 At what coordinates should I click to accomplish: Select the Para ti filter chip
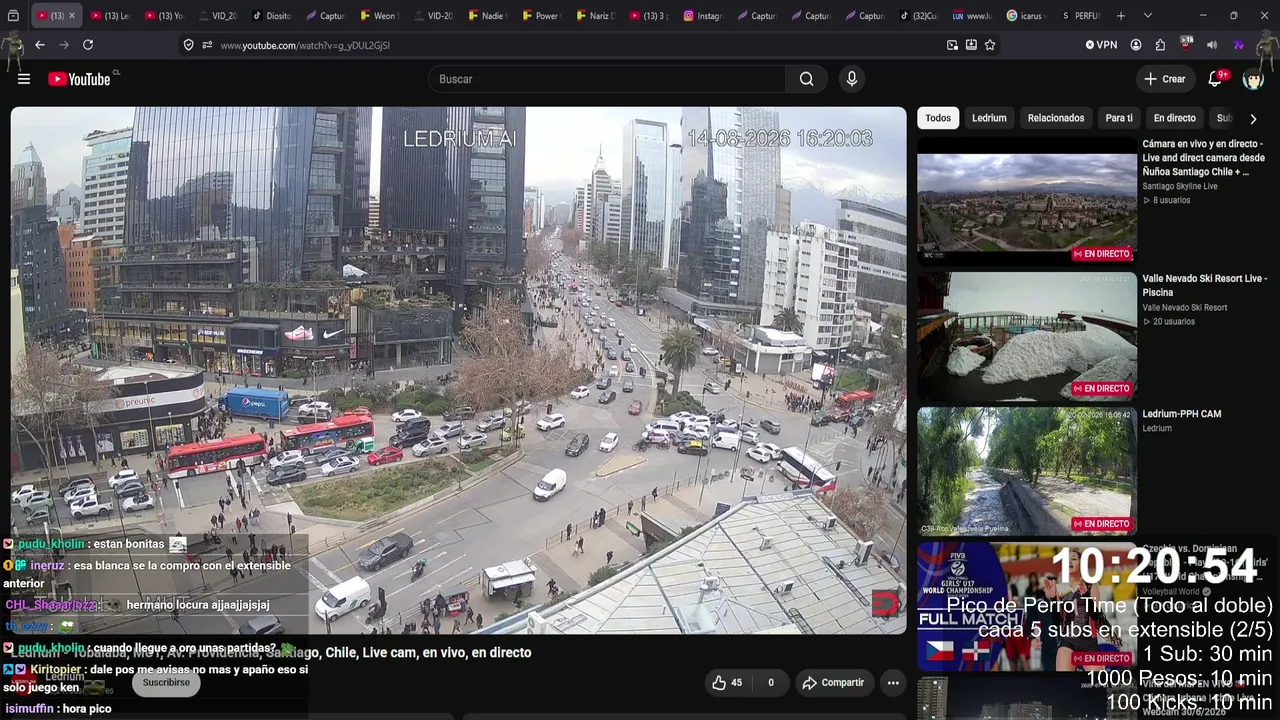click(1119, 118)
